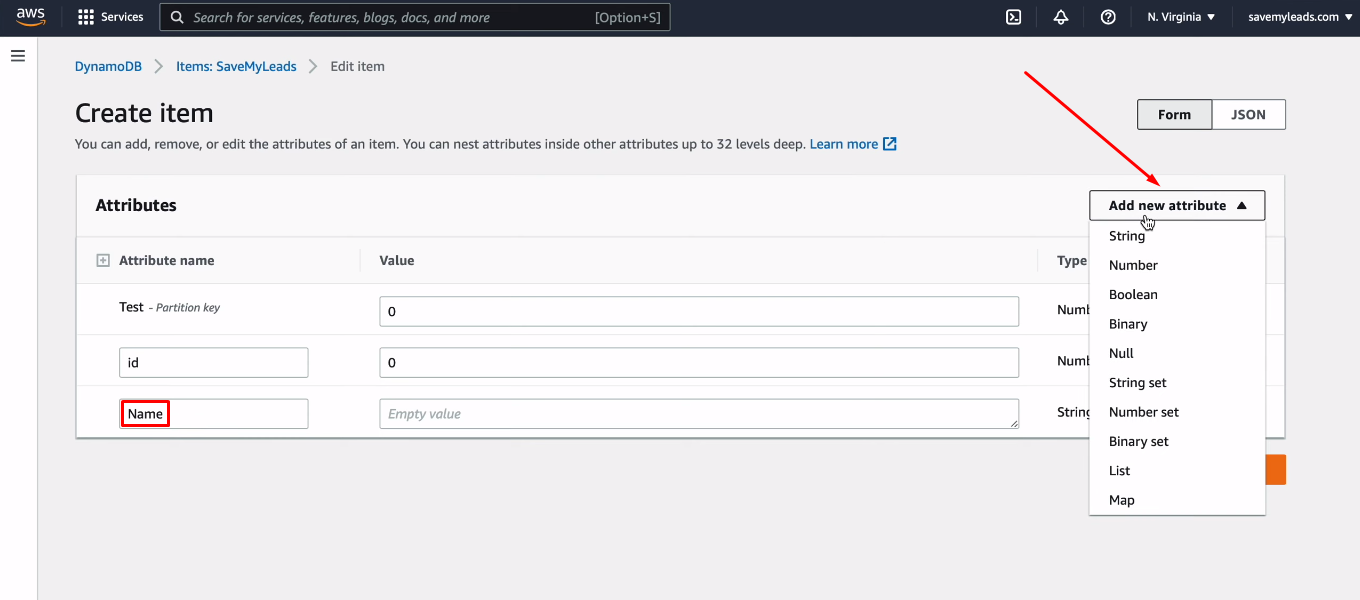Click the Edit item breadcrumb text
This screenshot has width=1360, height=600.
(358, 66)
